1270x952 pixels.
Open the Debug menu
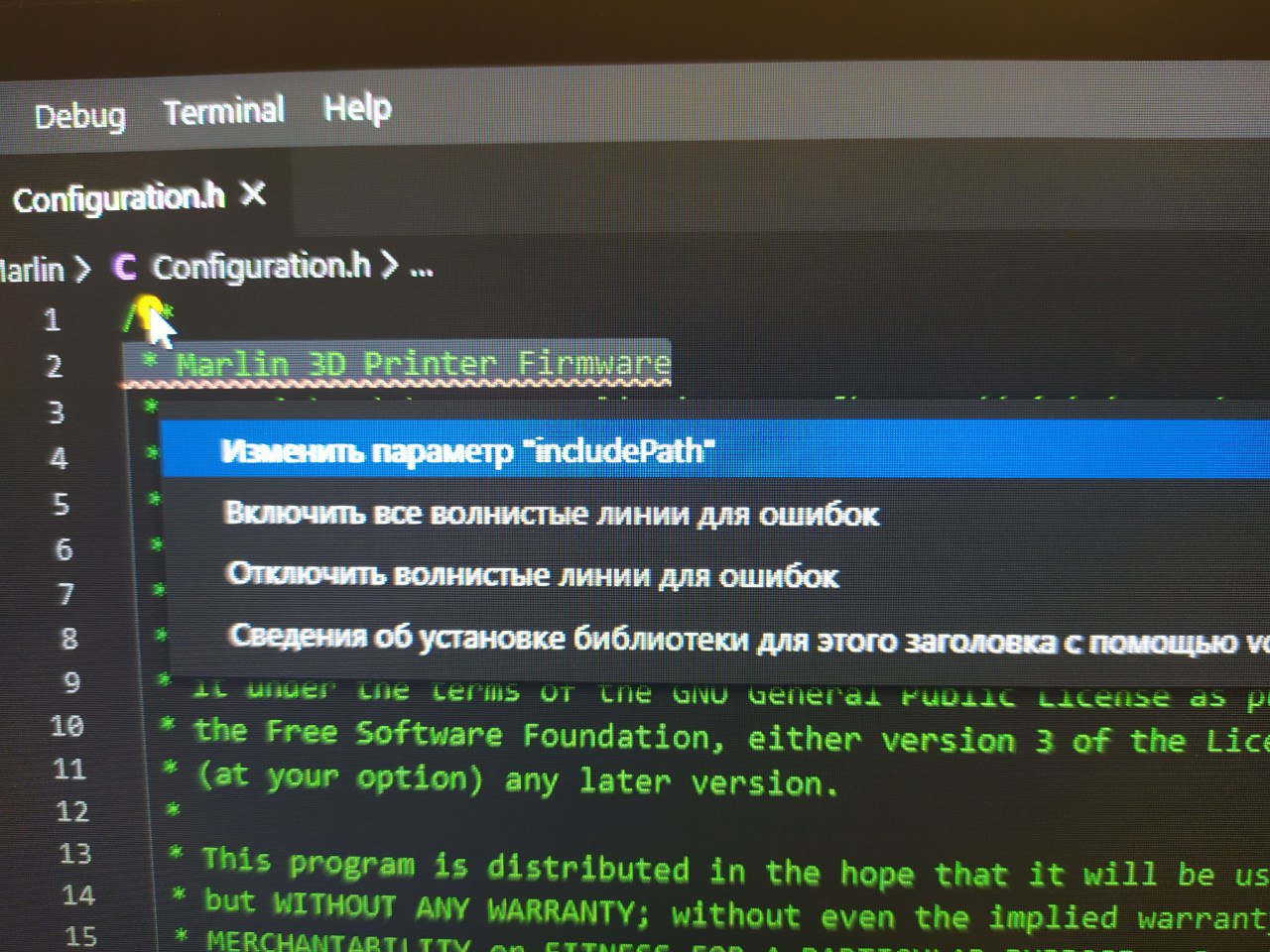pos(79,116)
